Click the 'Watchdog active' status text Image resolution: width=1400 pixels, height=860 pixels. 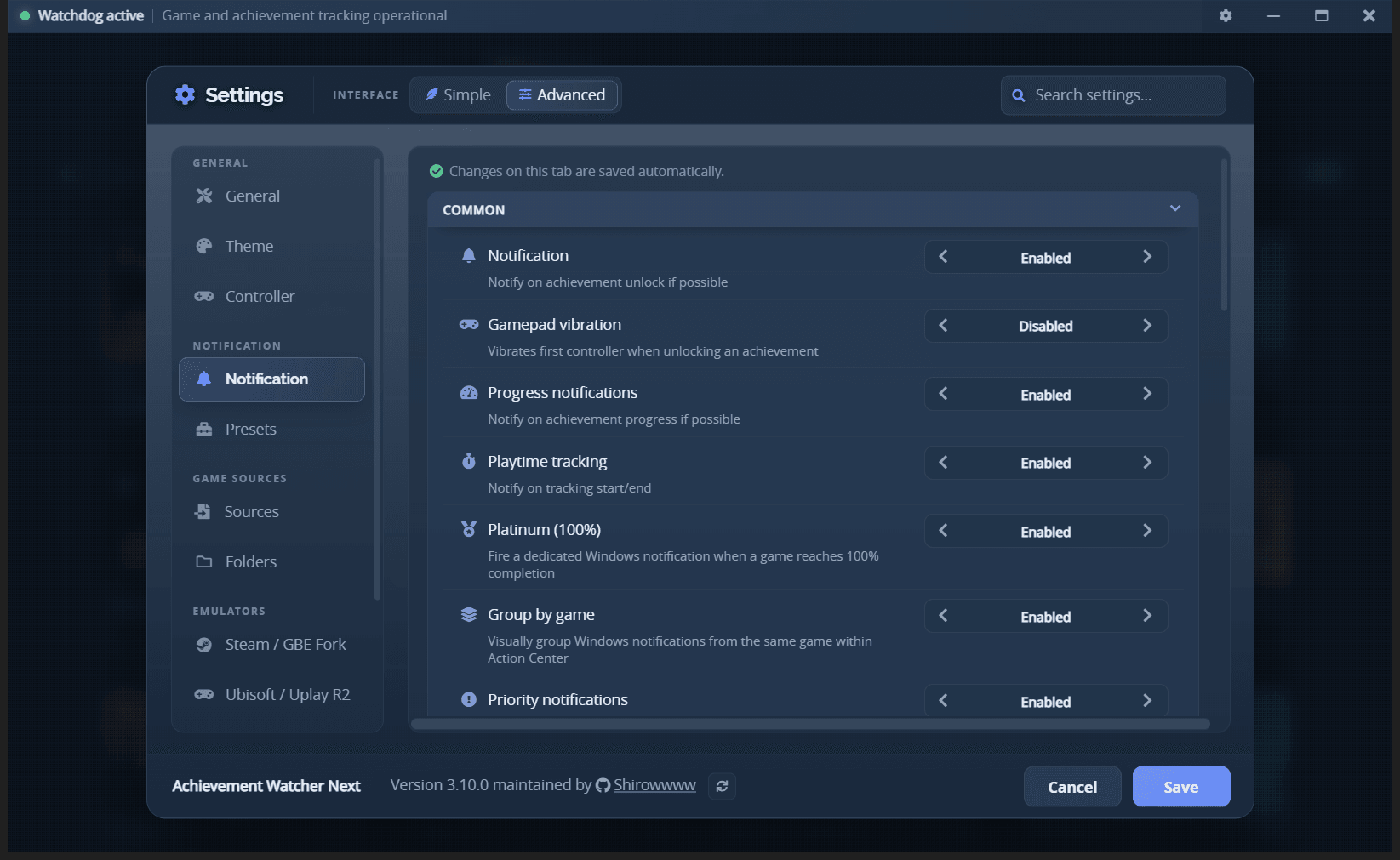tap(91, 15)
